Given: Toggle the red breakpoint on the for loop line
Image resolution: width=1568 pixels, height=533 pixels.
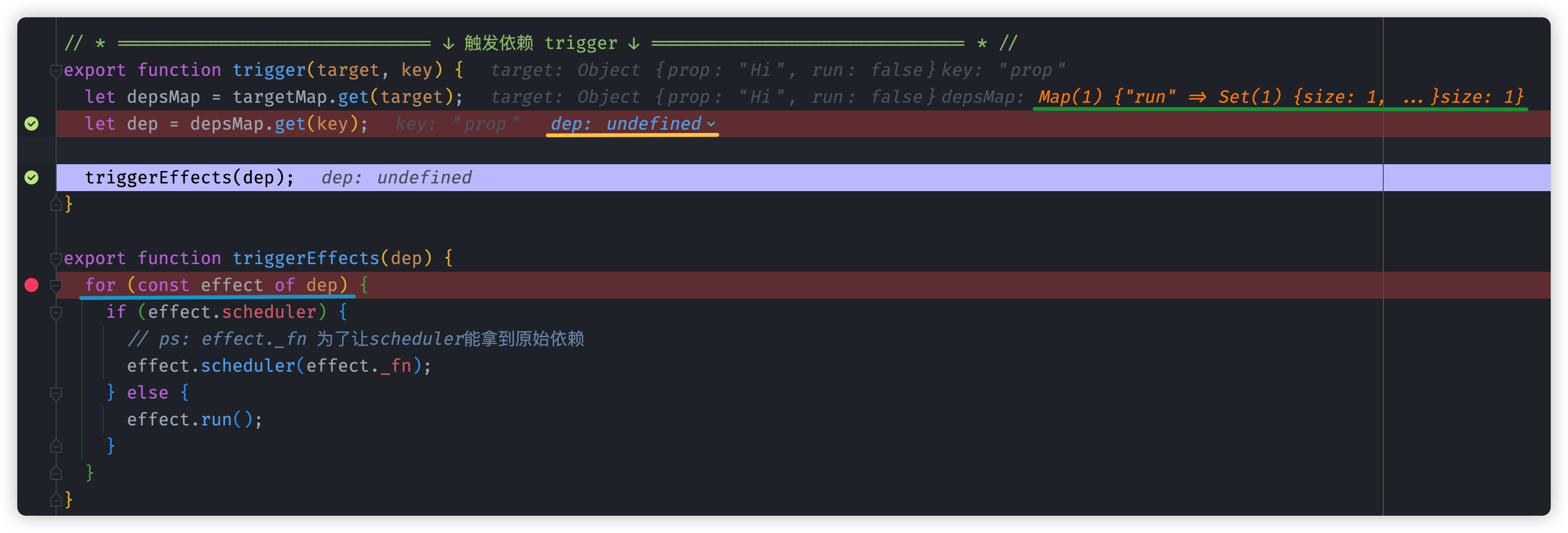Looking at the screenshot, I should click(x=32, y=285).
